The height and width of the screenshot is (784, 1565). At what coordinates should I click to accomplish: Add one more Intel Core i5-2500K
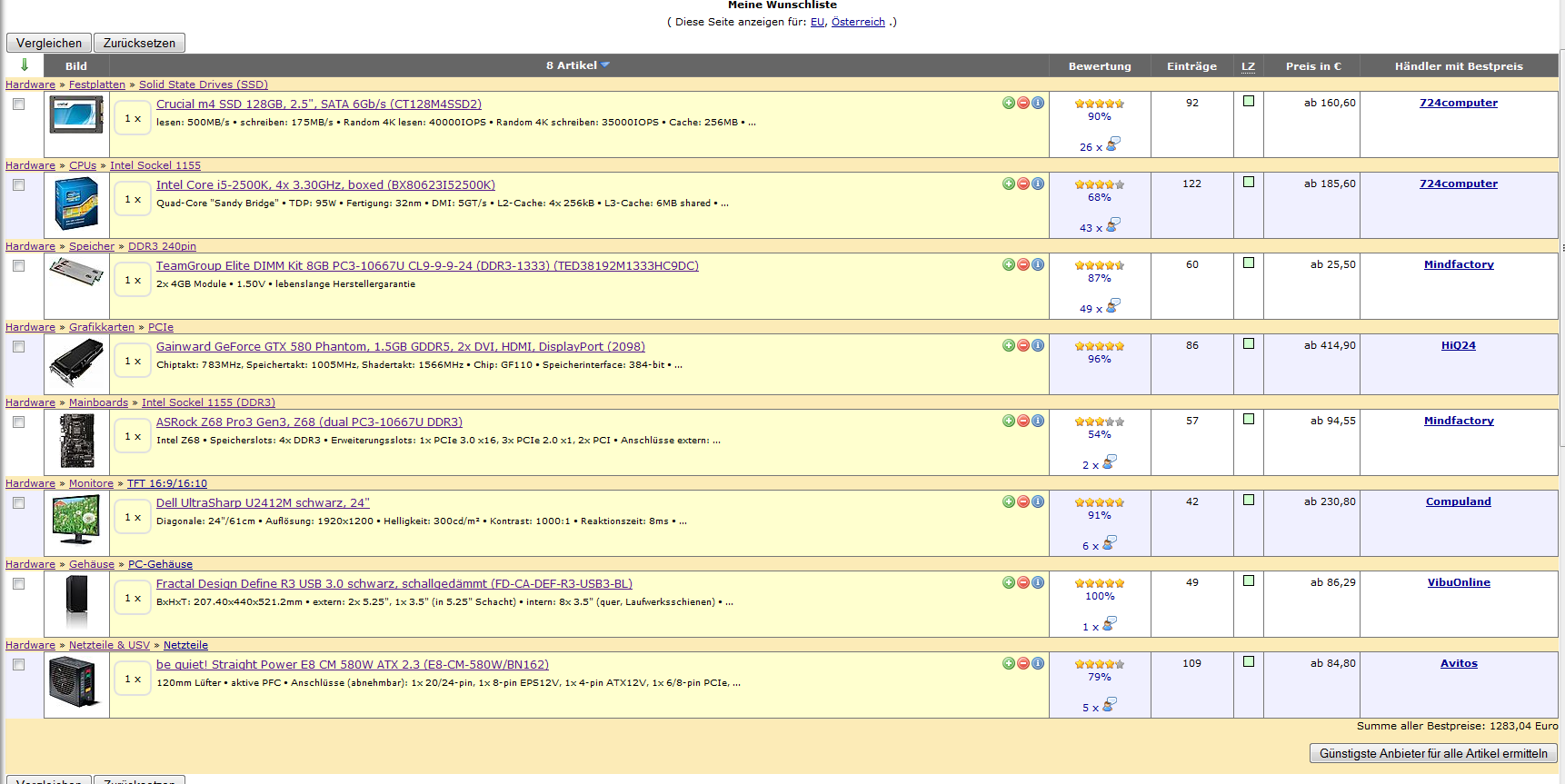tap(1009, 184)
